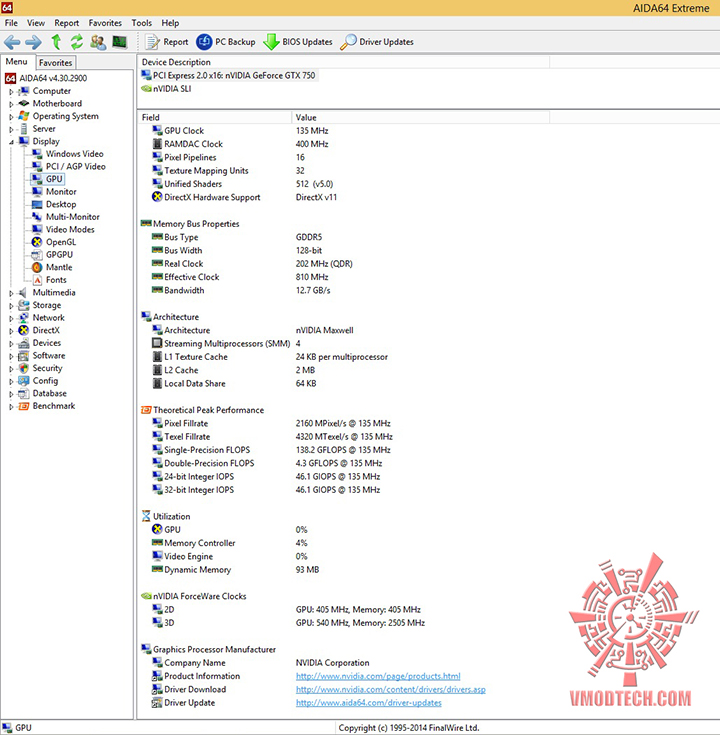Image resolution: width=720 pixels, height=735 pixels.
Task: Switch to the Menu tab
Action: click(x=16, y=61)
